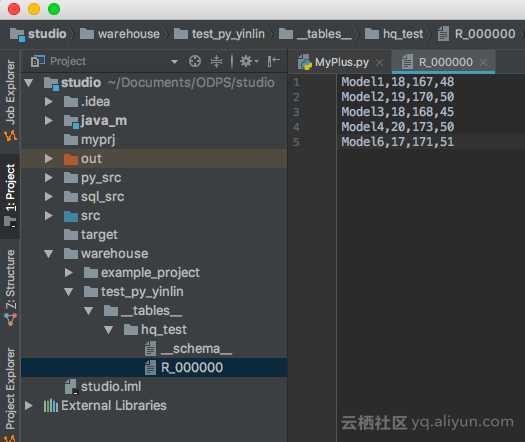This screenshot has width=525, height=442.
Task: Click the Project view title label
Action: [x=68, y=61]
